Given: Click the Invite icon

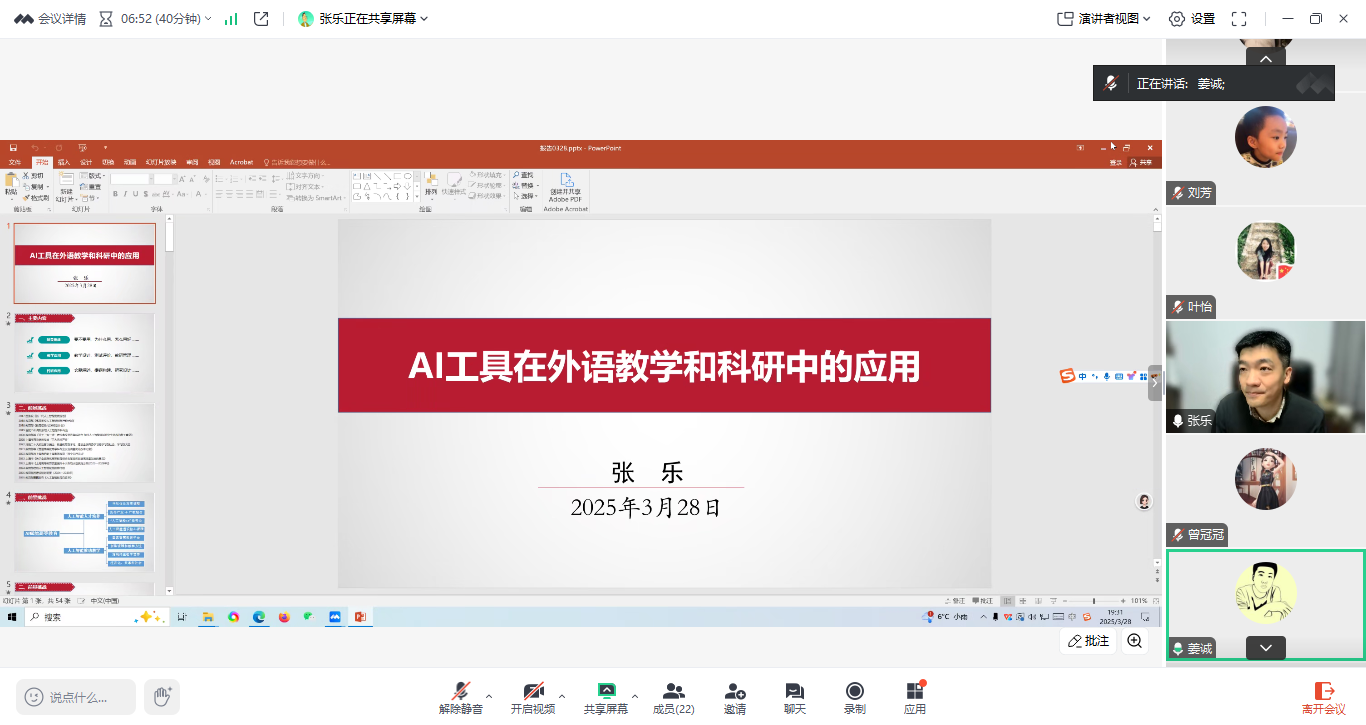Looking at the screenshot, I should click(735, 697).
